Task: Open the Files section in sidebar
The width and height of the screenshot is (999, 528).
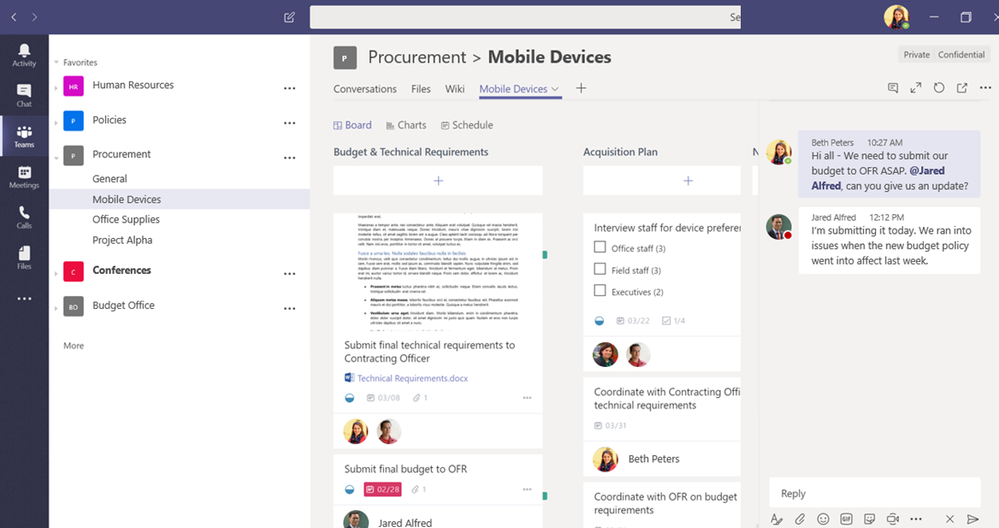Action: [24, 257]
